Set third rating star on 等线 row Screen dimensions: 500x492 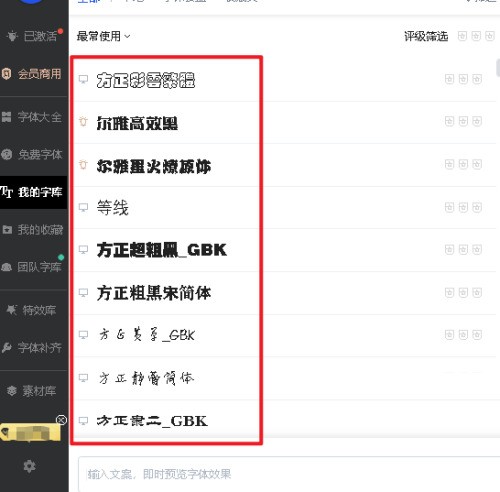click(477, 207)
